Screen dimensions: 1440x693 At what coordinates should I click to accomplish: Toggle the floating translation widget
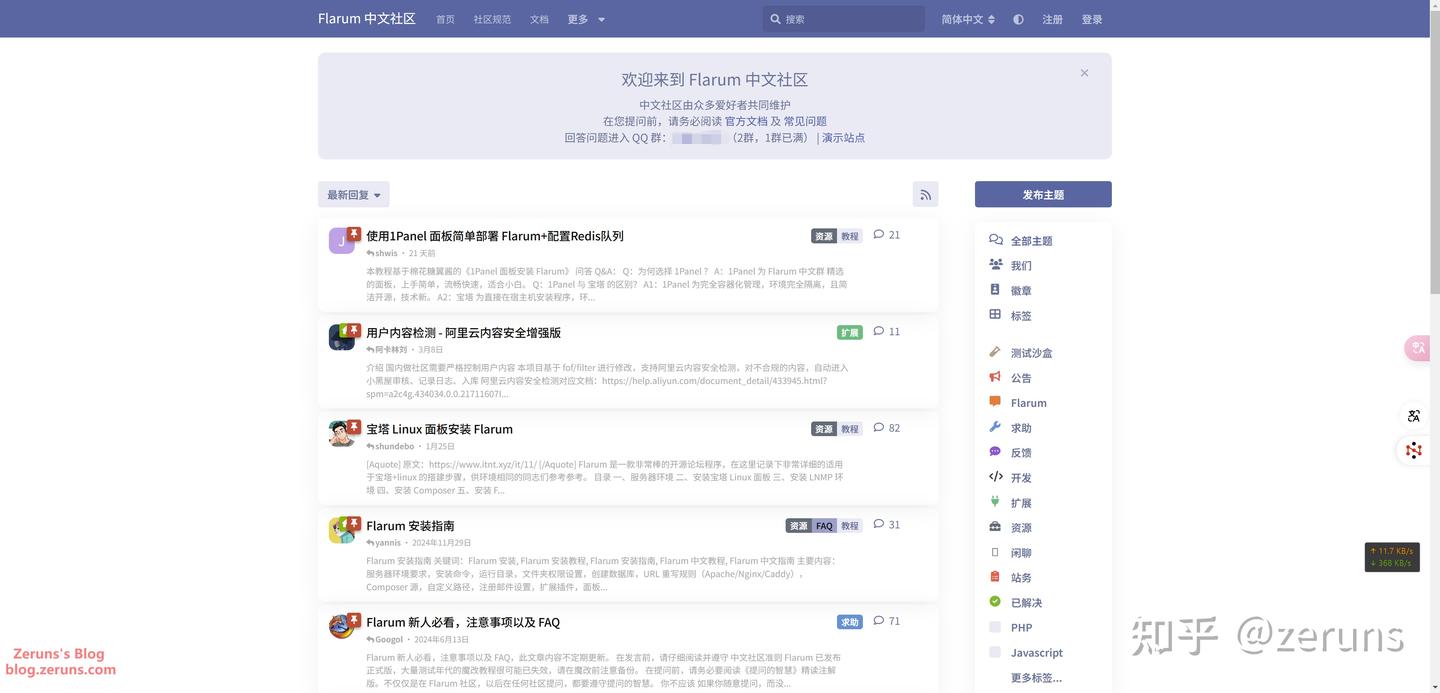(x=1417, y=348)
